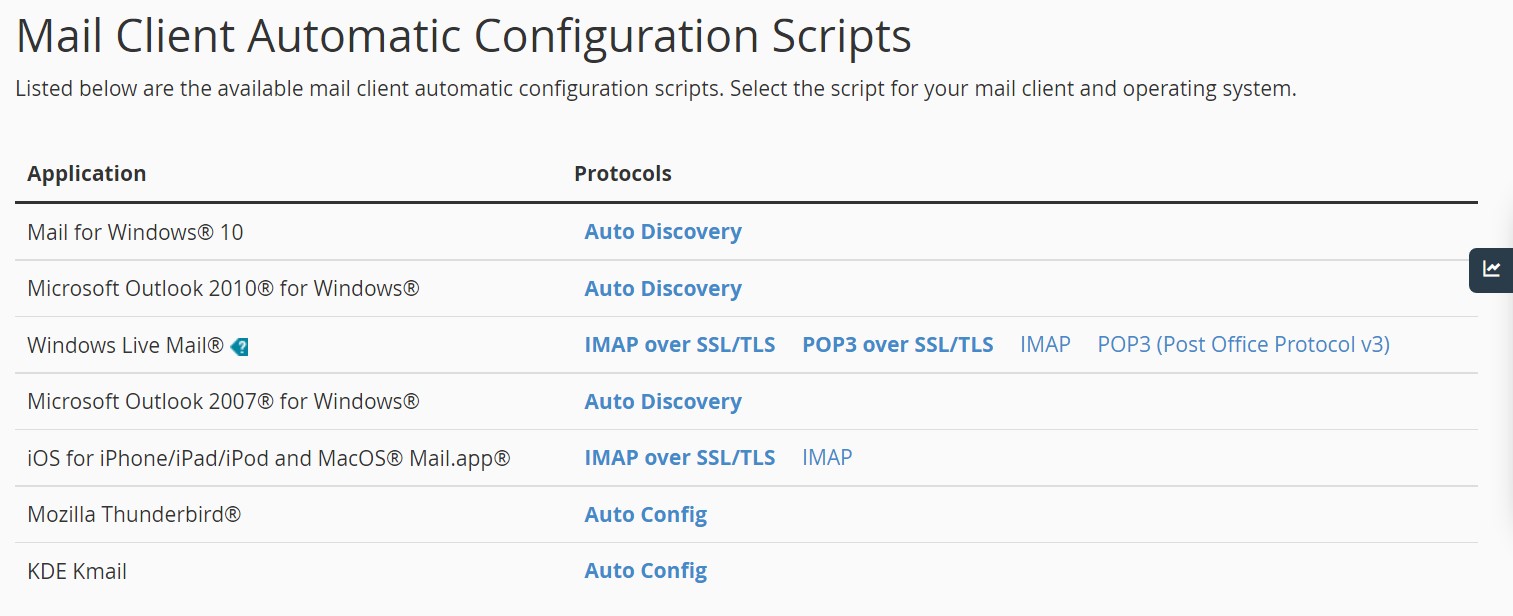Click the KDE Kmail application name
This screenshot has height=616, width=1513.
click(x=77, y=572)
